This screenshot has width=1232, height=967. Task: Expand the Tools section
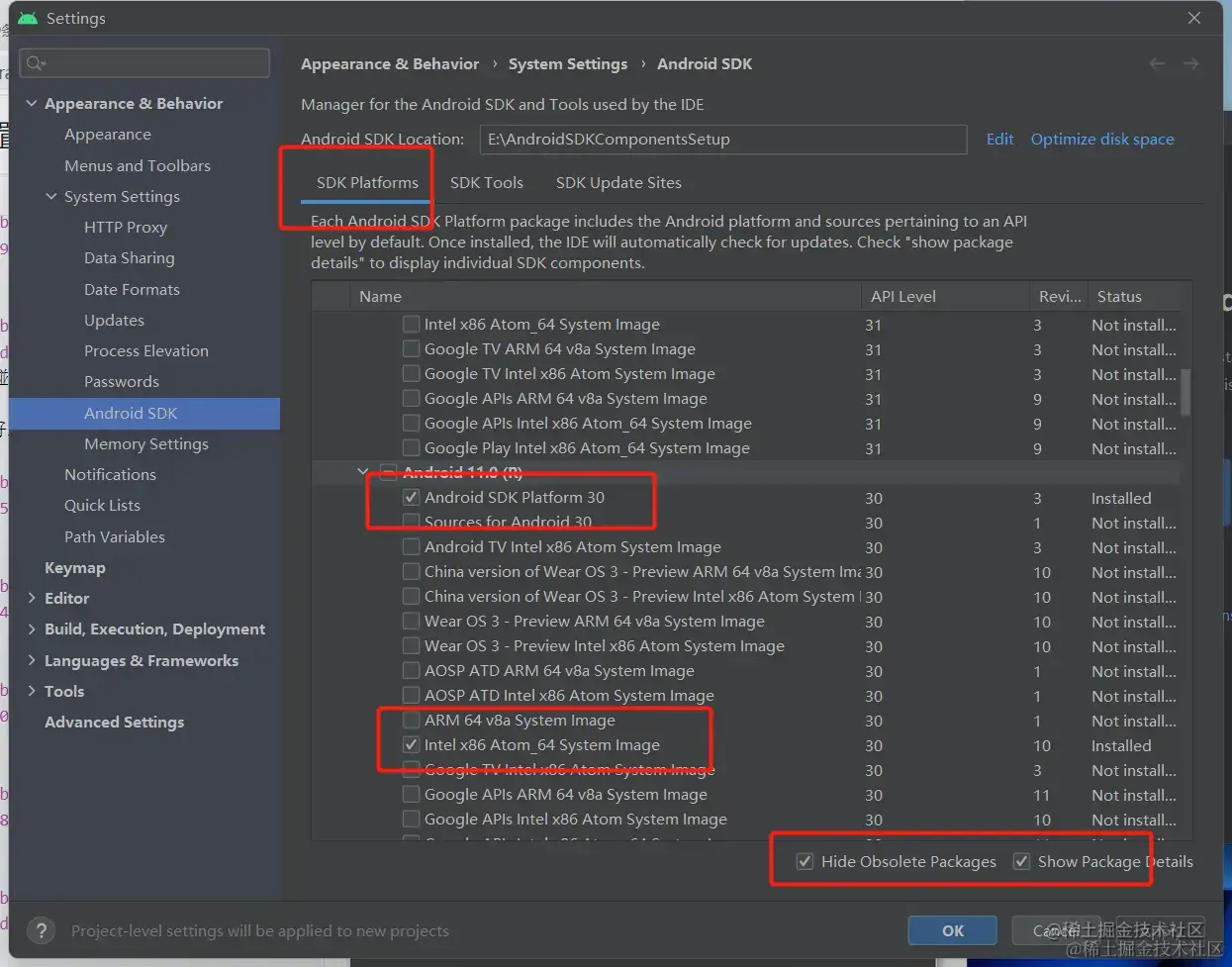tap(32, 691)
